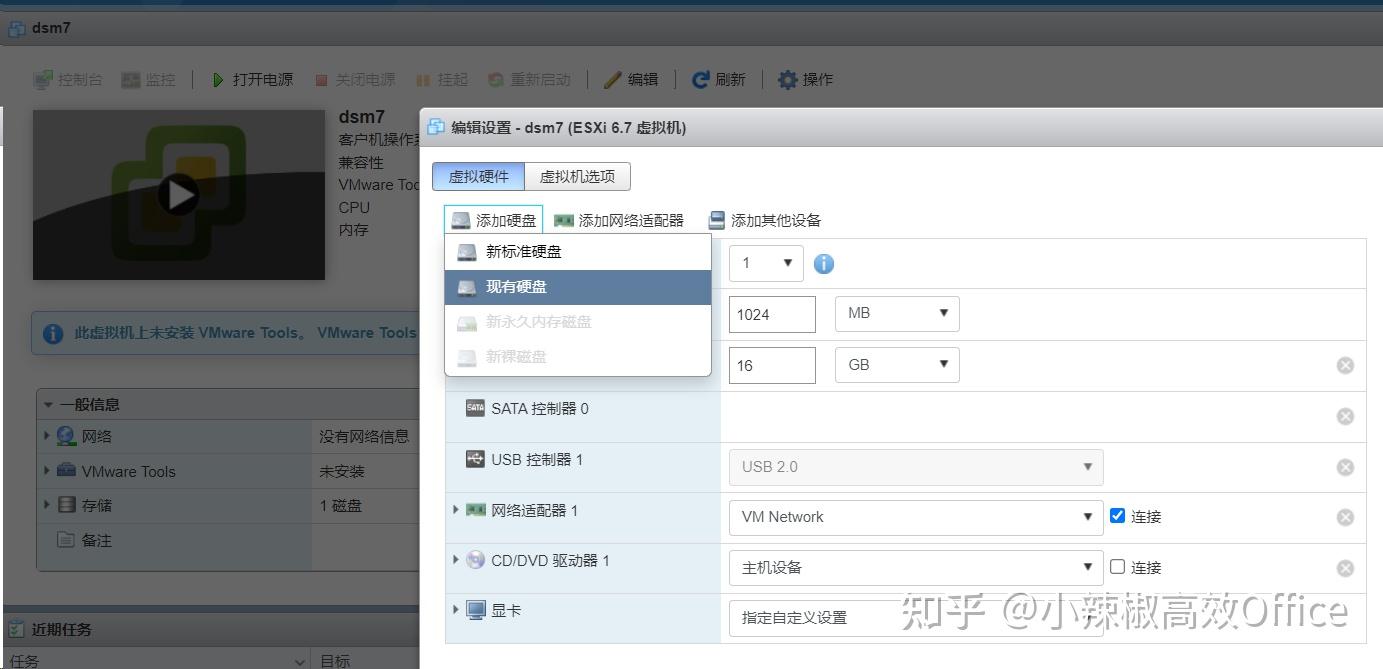This screenshot has height=669, width=1383.
Task: Click Add other device button
Action: 765,220
